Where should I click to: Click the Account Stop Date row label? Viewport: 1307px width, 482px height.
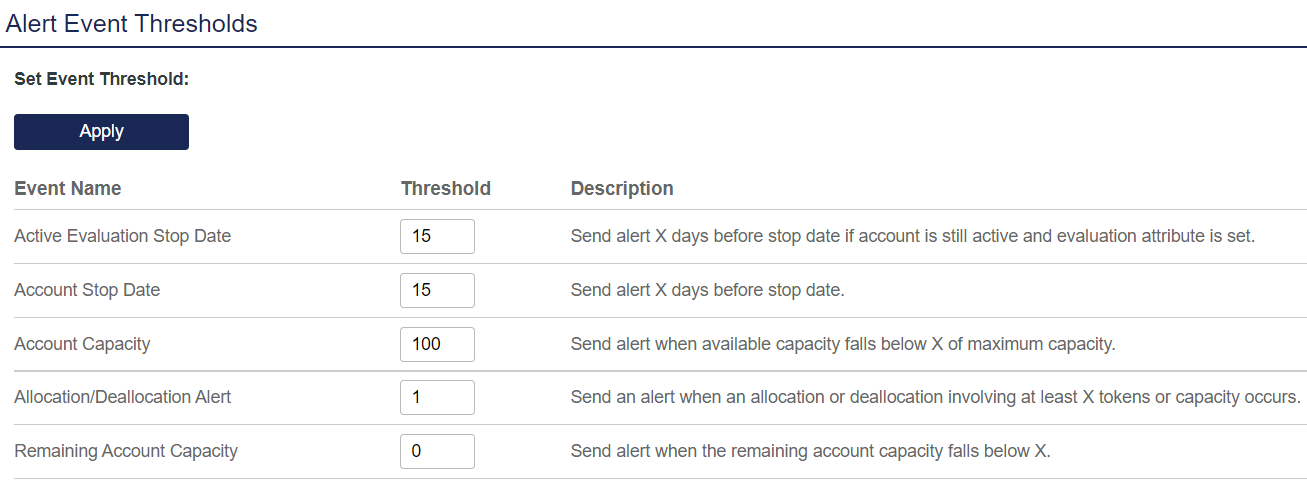87,290
